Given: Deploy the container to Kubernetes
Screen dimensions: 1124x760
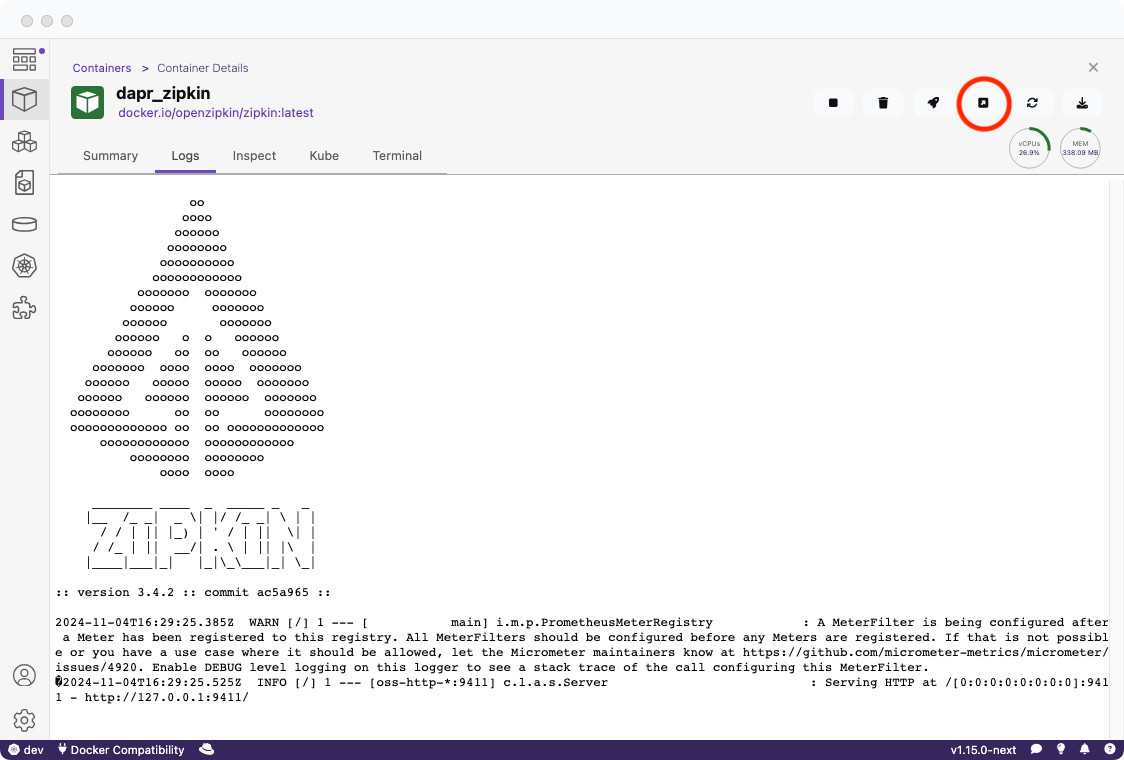Looking at the screenshot, I should tap(933, 103).
